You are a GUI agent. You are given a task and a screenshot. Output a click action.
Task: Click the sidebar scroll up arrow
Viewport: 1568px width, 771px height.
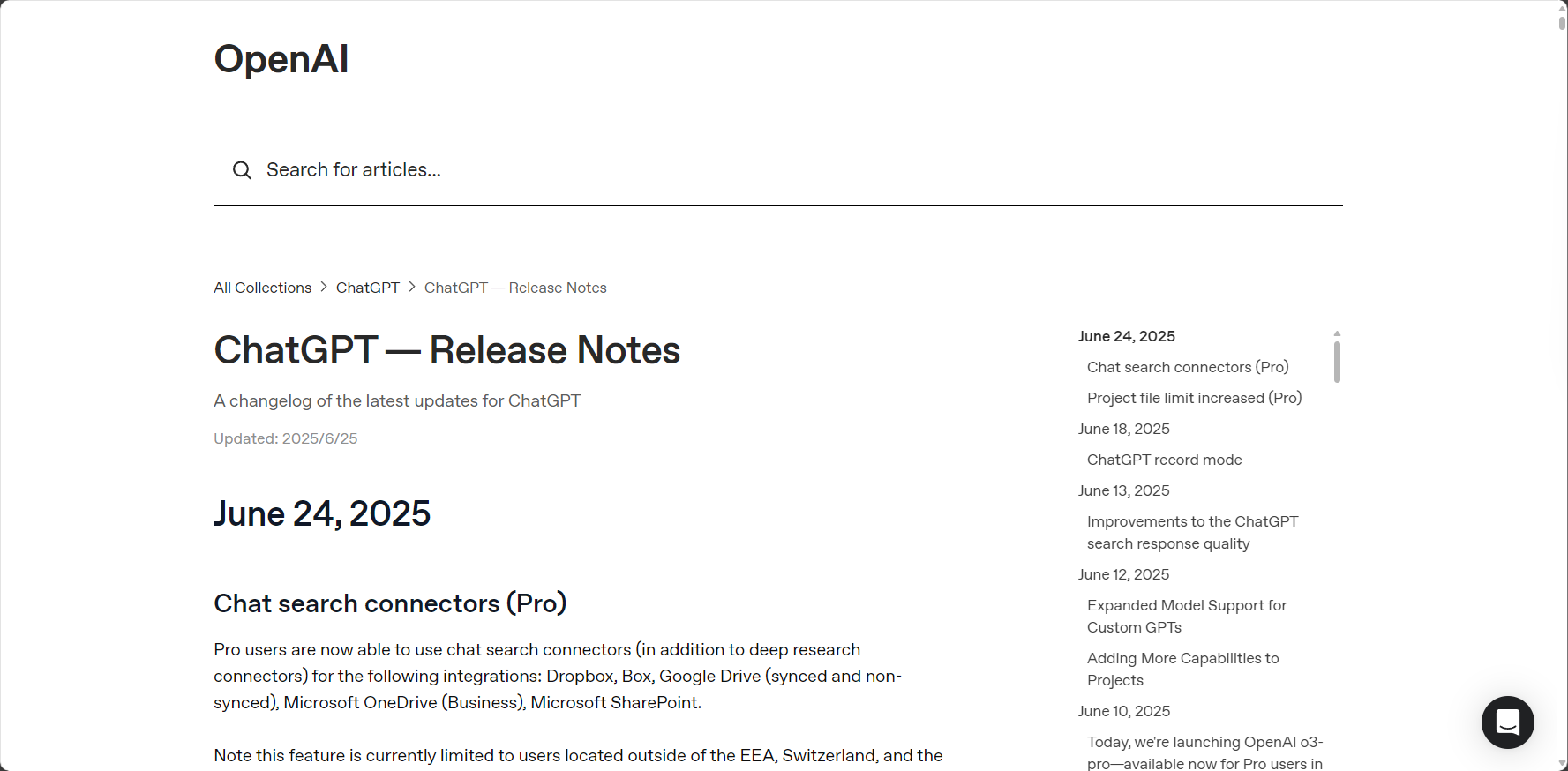tap(1337, 333)
